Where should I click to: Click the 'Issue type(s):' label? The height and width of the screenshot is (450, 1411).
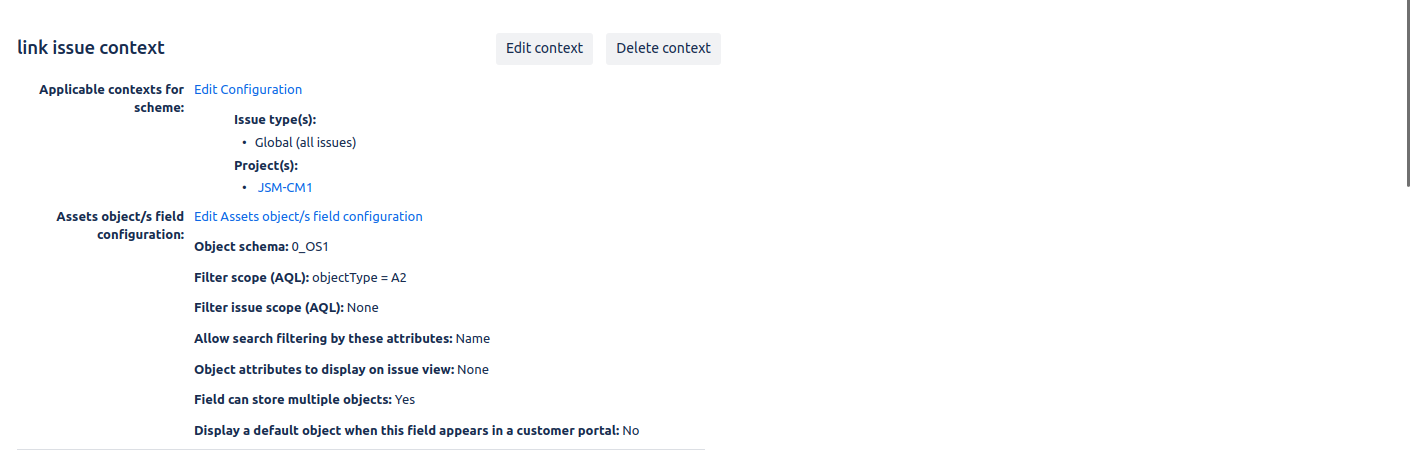tap(275, 119)
